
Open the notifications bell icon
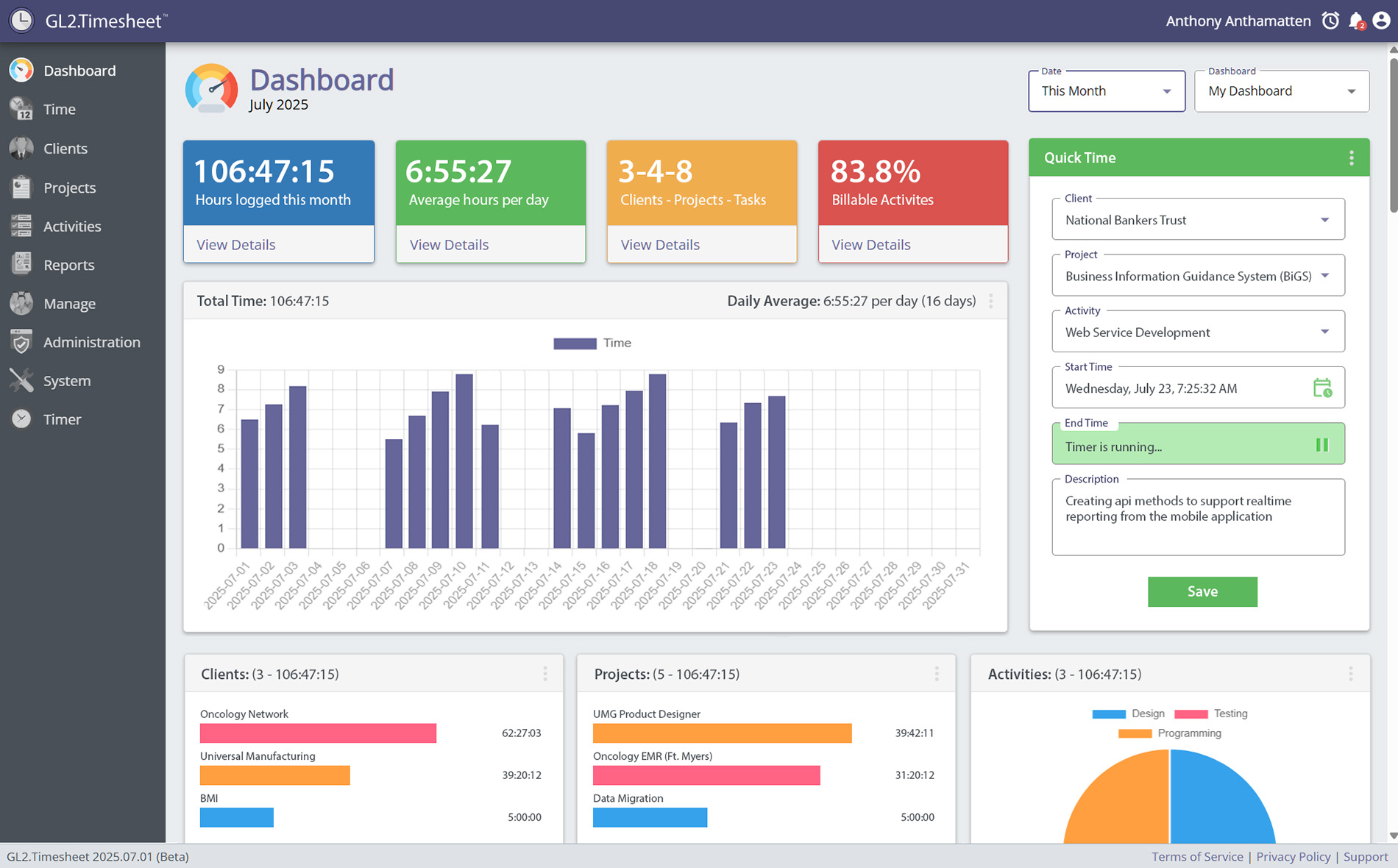pos(1356,21)
